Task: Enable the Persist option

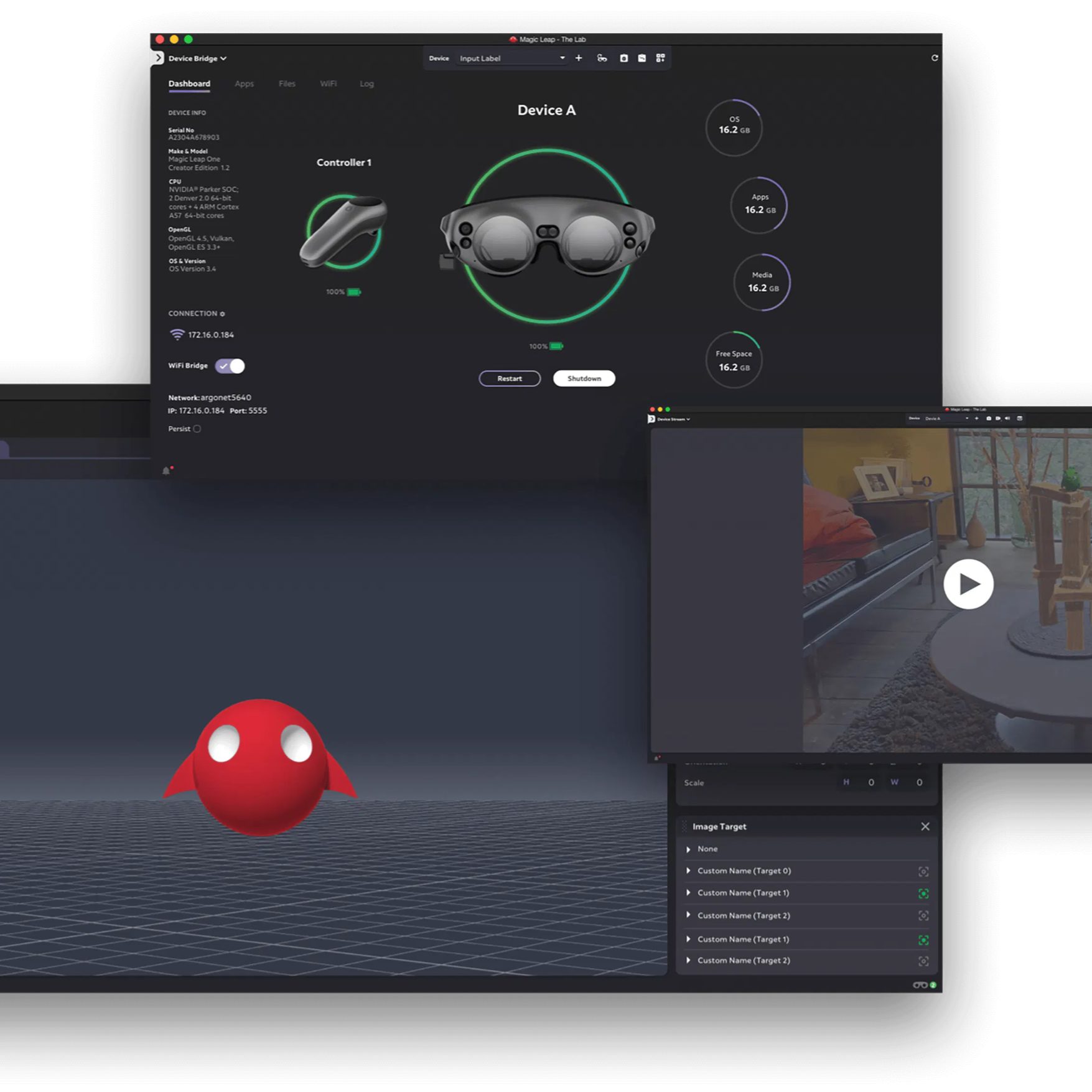Action: [x=197, y=429]
